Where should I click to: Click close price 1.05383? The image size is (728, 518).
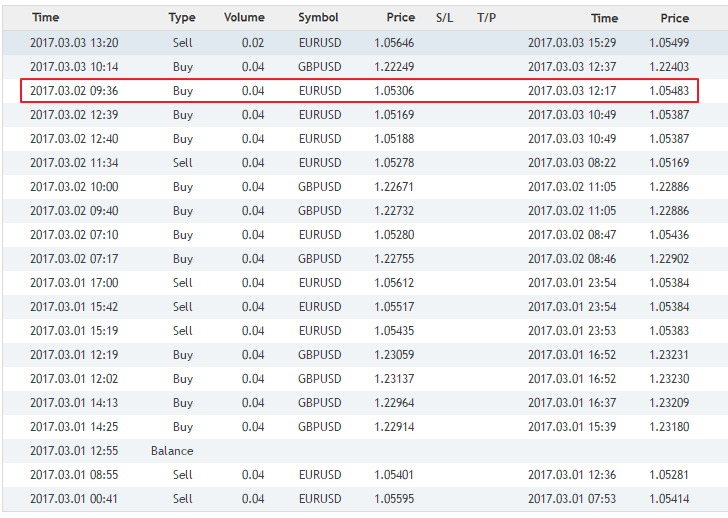click(669, 331)
